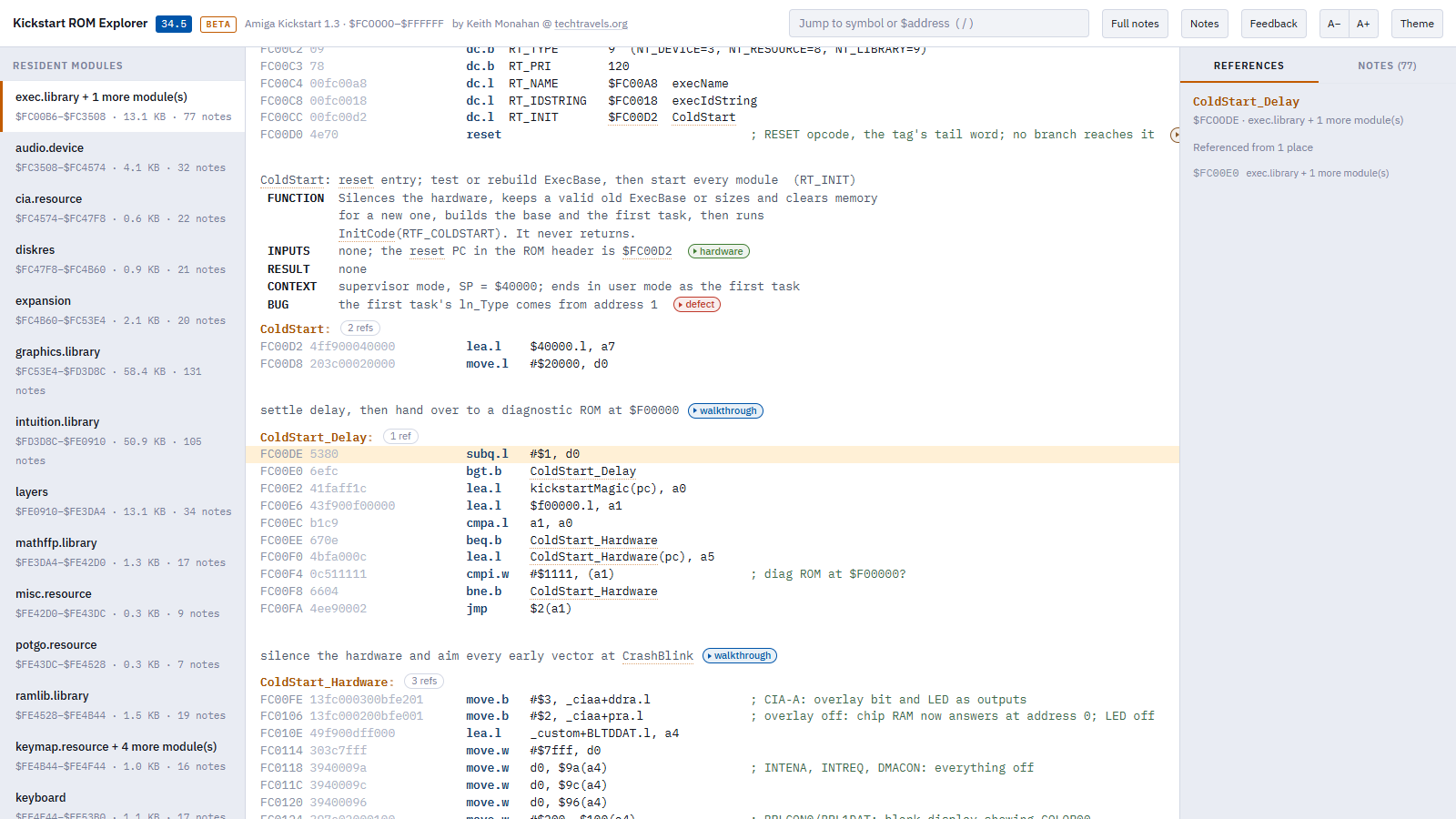The width and height of the screenshot is (1456, 819).
Task: Follow the CrashBlink link in the code
Action: [x=657, y=656]
